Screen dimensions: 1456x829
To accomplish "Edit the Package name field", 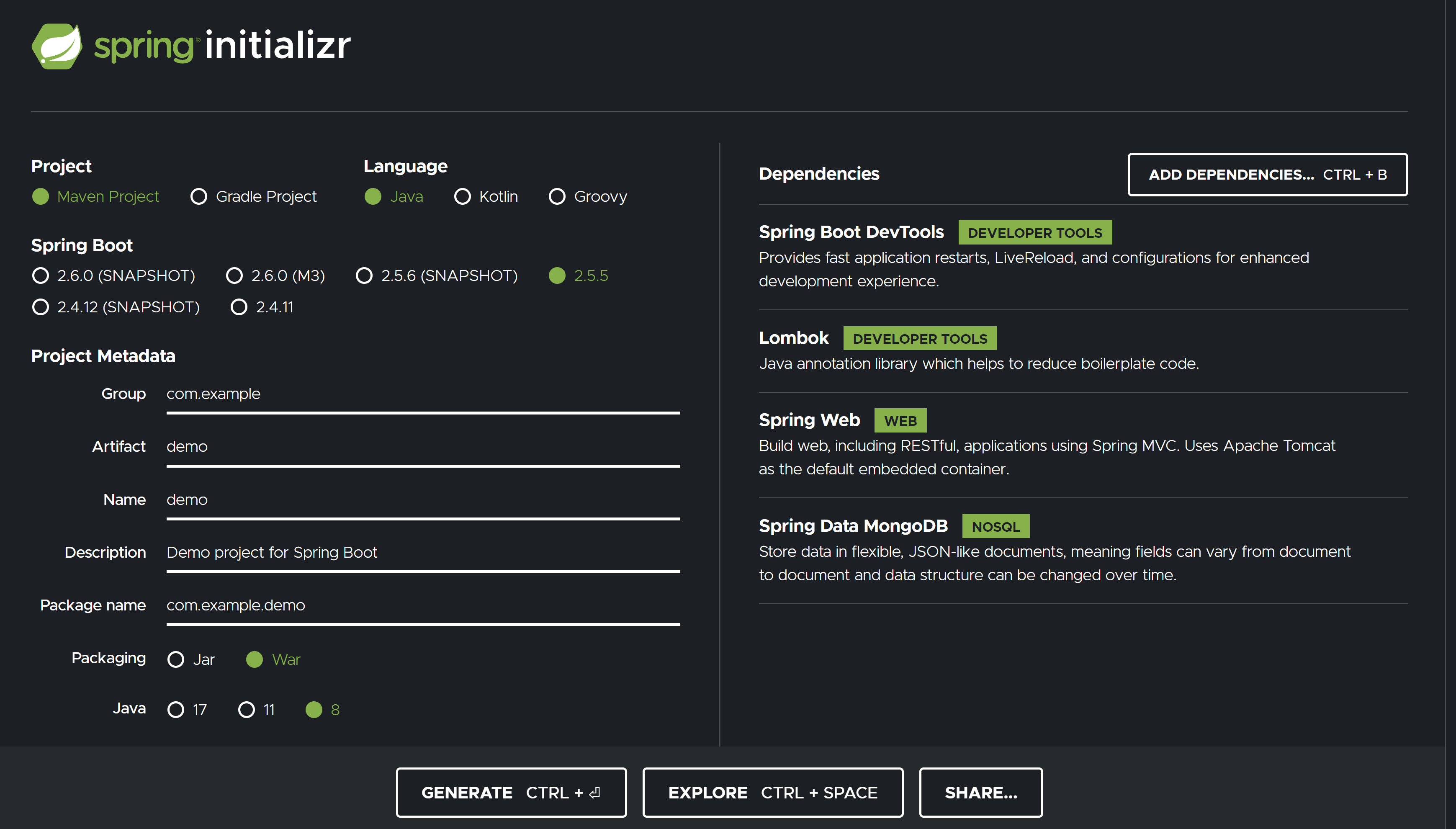I will pos(423,606).
